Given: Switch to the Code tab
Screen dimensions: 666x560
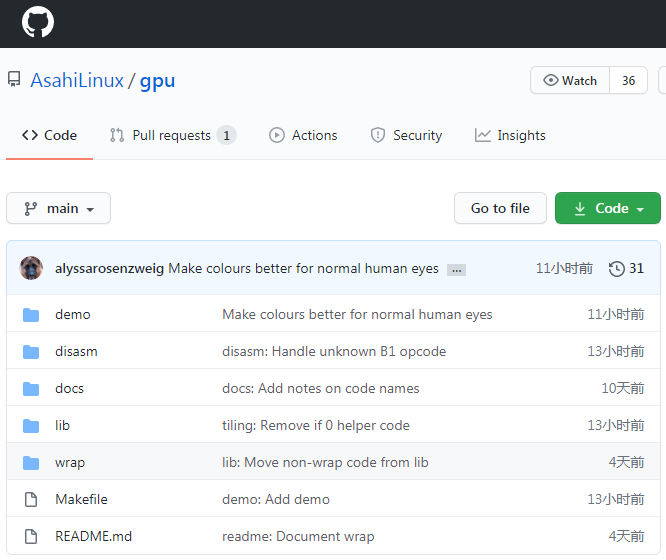Looking at the screenshot, I should point(49,136).
